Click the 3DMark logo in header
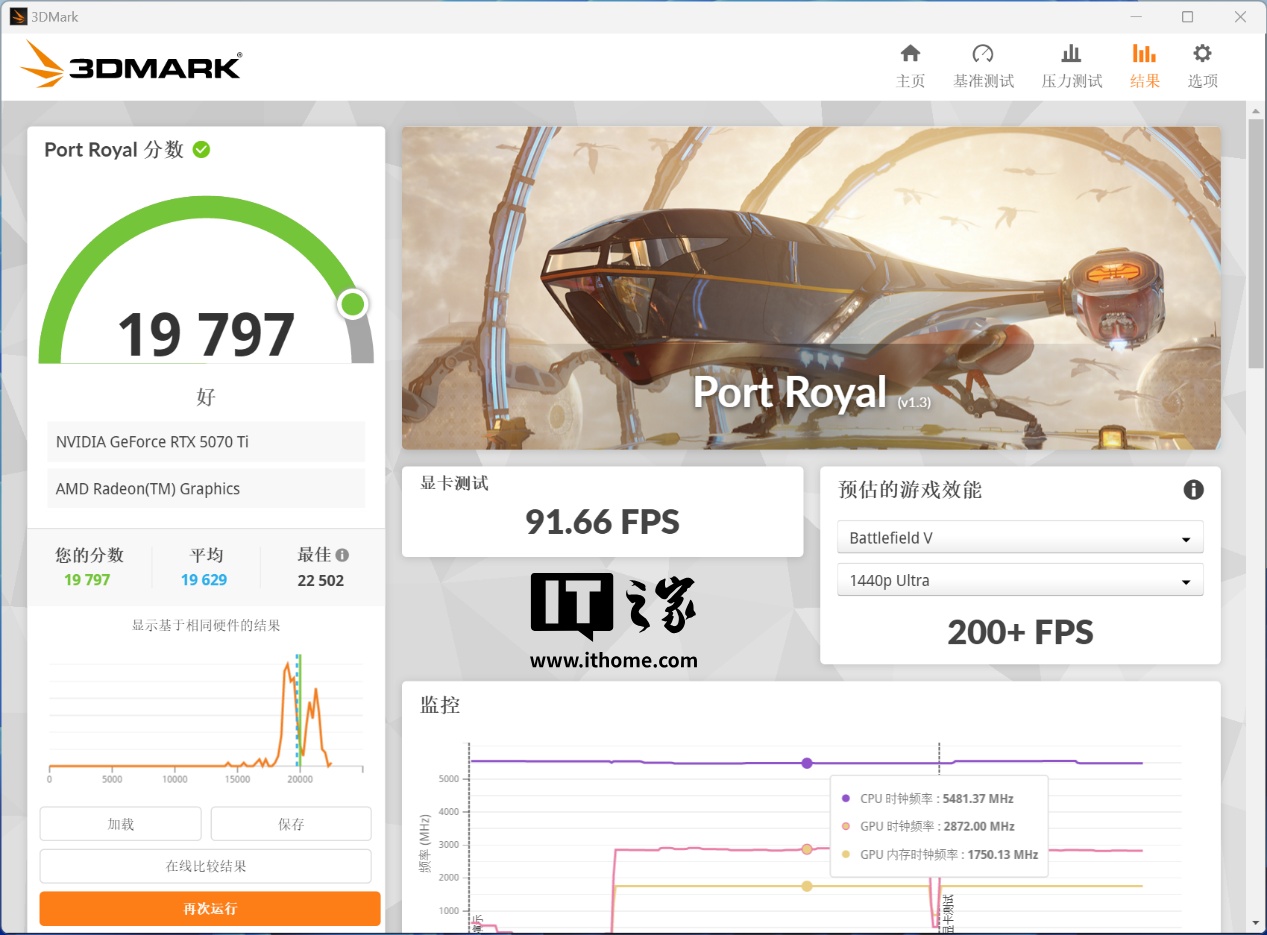Image resolution: width=1267 pixels, height=935 pixels. click(x=131, y=65)
